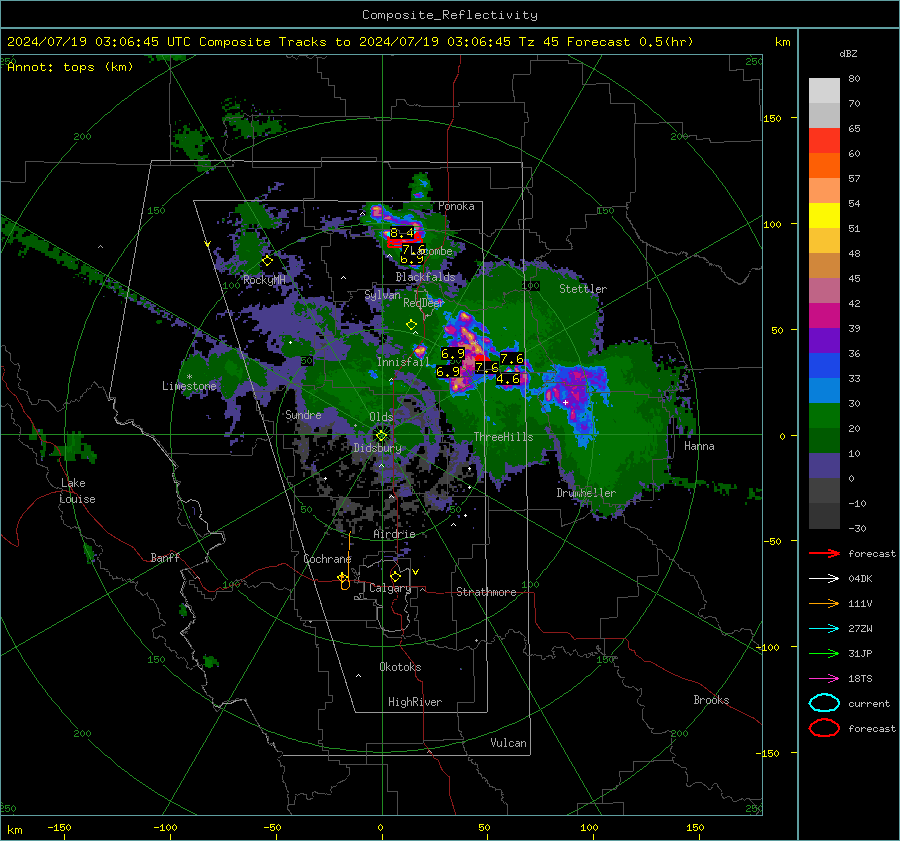Viewport: 900px width, 841px height.
Task: Click the Airdrie label
Action: tap(394, 534)
